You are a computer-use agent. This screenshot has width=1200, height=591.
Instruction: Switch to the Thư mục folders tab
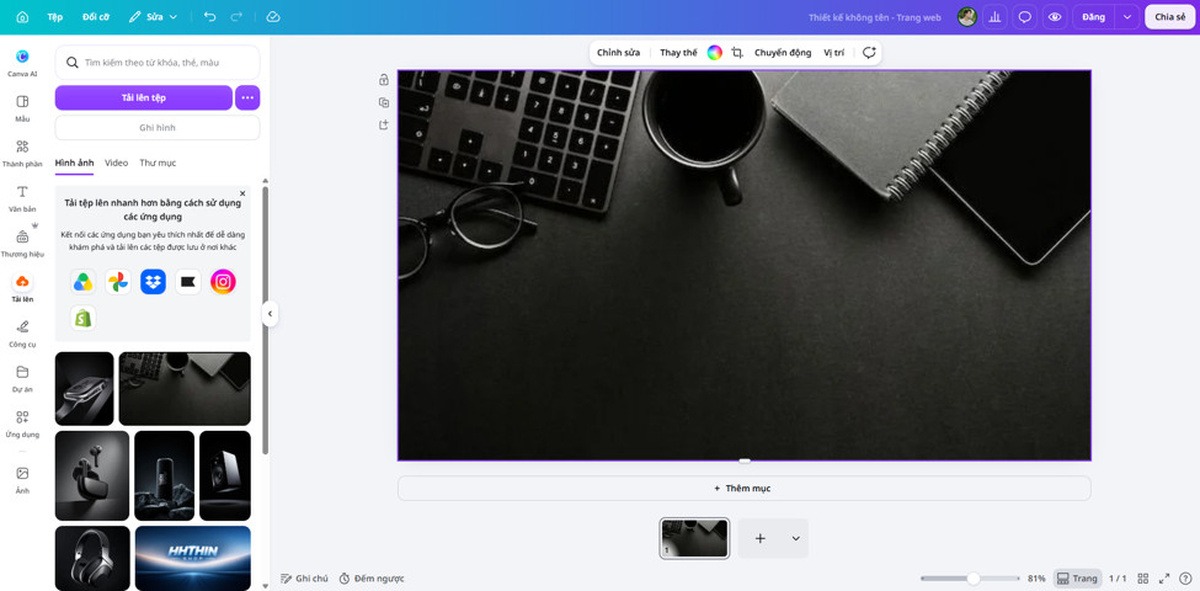158,163
